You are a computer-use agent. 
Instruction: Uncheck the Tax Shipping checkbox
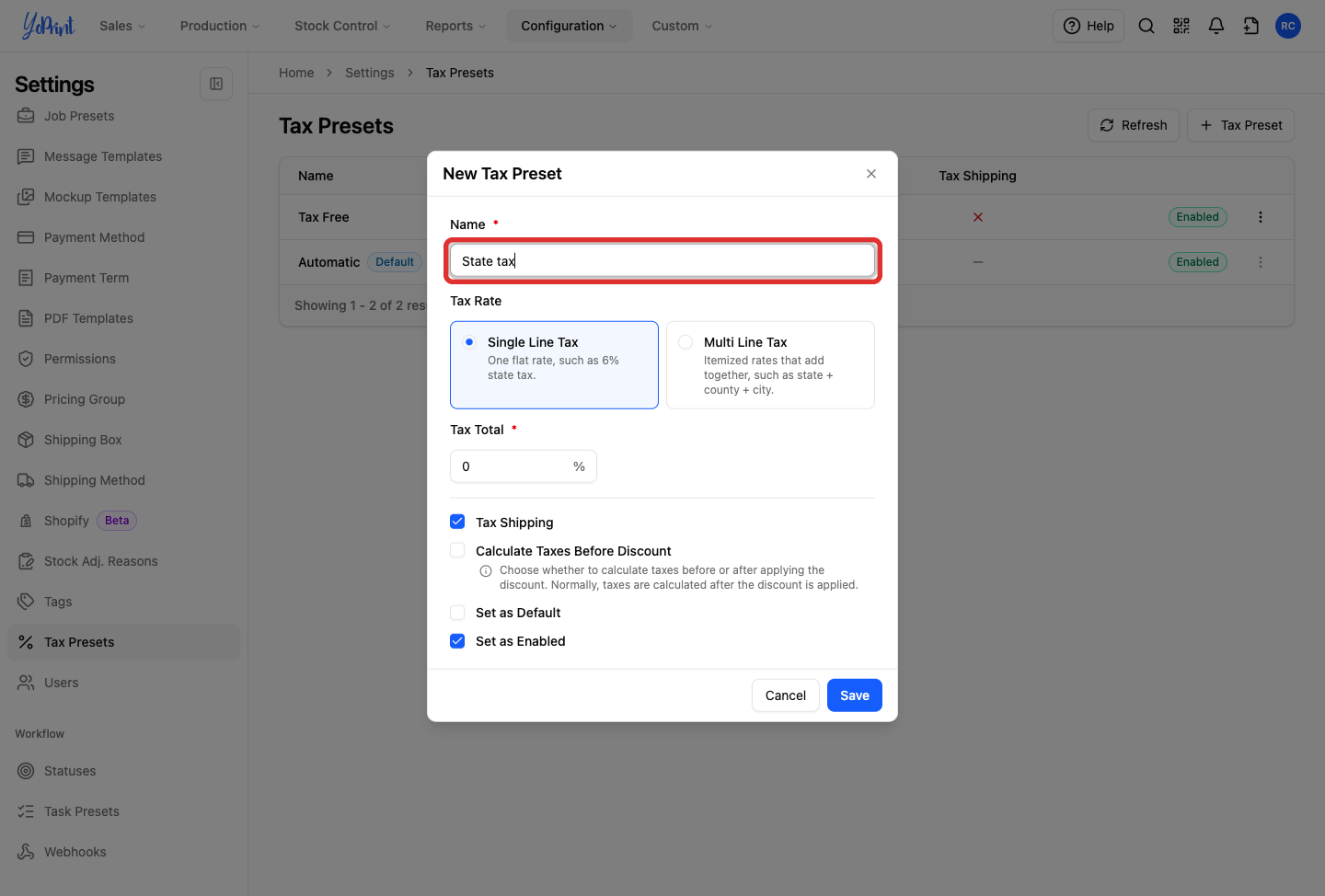pos(457,522)
